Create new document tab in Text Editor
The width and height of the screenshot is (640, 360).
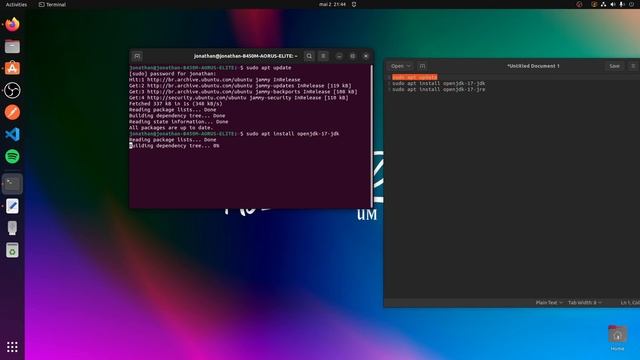pos(422,66)
